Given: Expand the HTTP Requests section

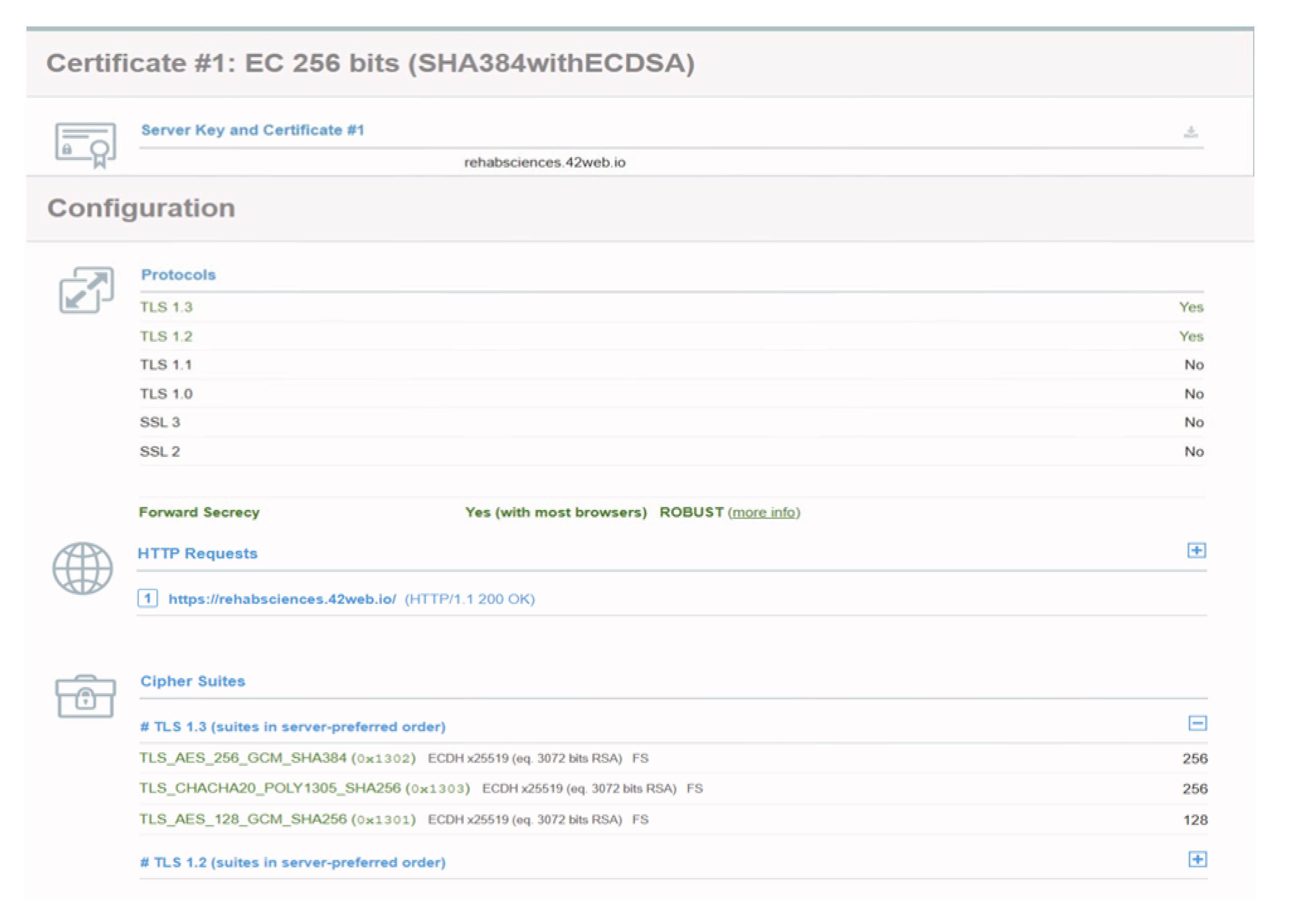Looking at the screenshot, I should pyautogui.click(x=1198, y=550).
